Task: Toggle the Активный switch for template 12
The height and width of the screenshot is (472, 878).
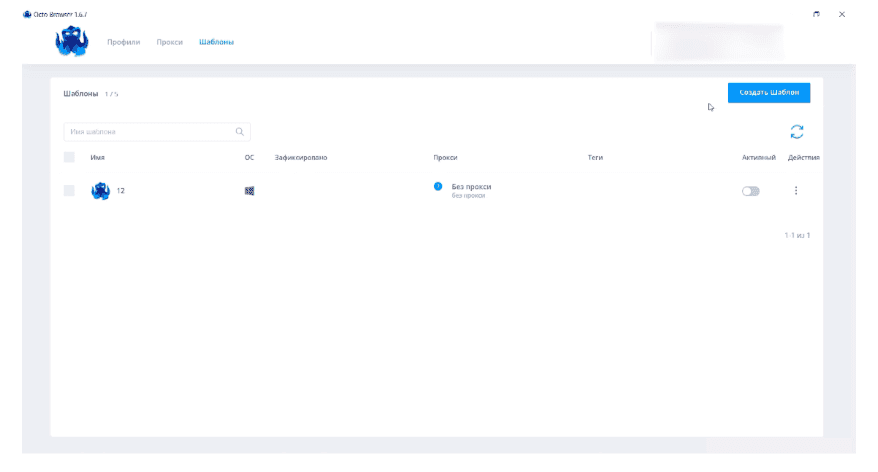Action: point(750,191)
